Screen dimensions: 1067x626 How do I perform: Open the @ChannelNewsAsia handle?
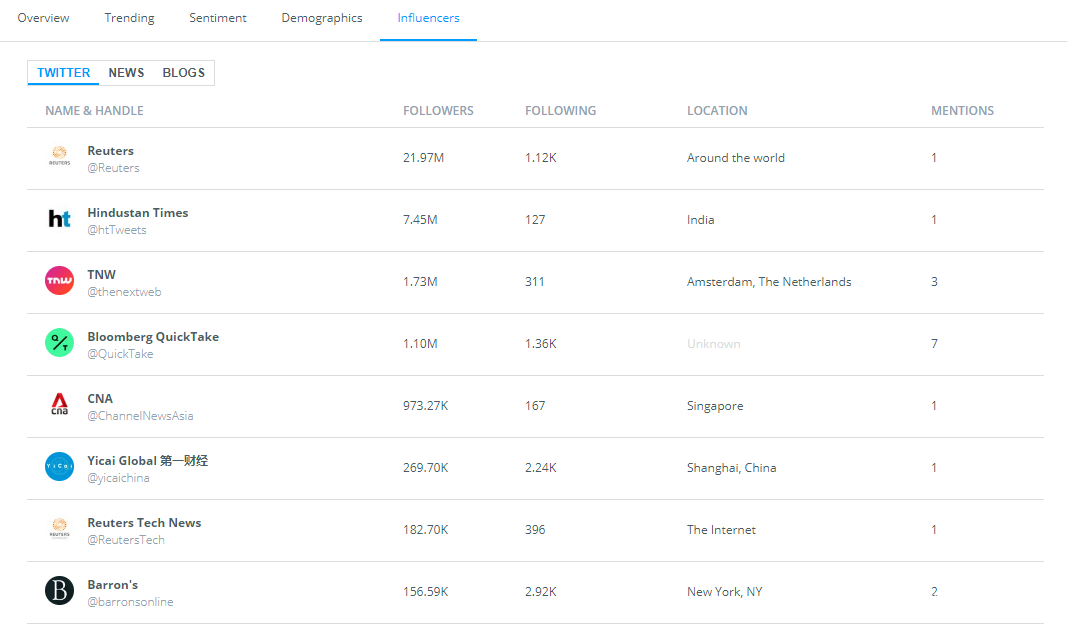click(x=140, y=416)
